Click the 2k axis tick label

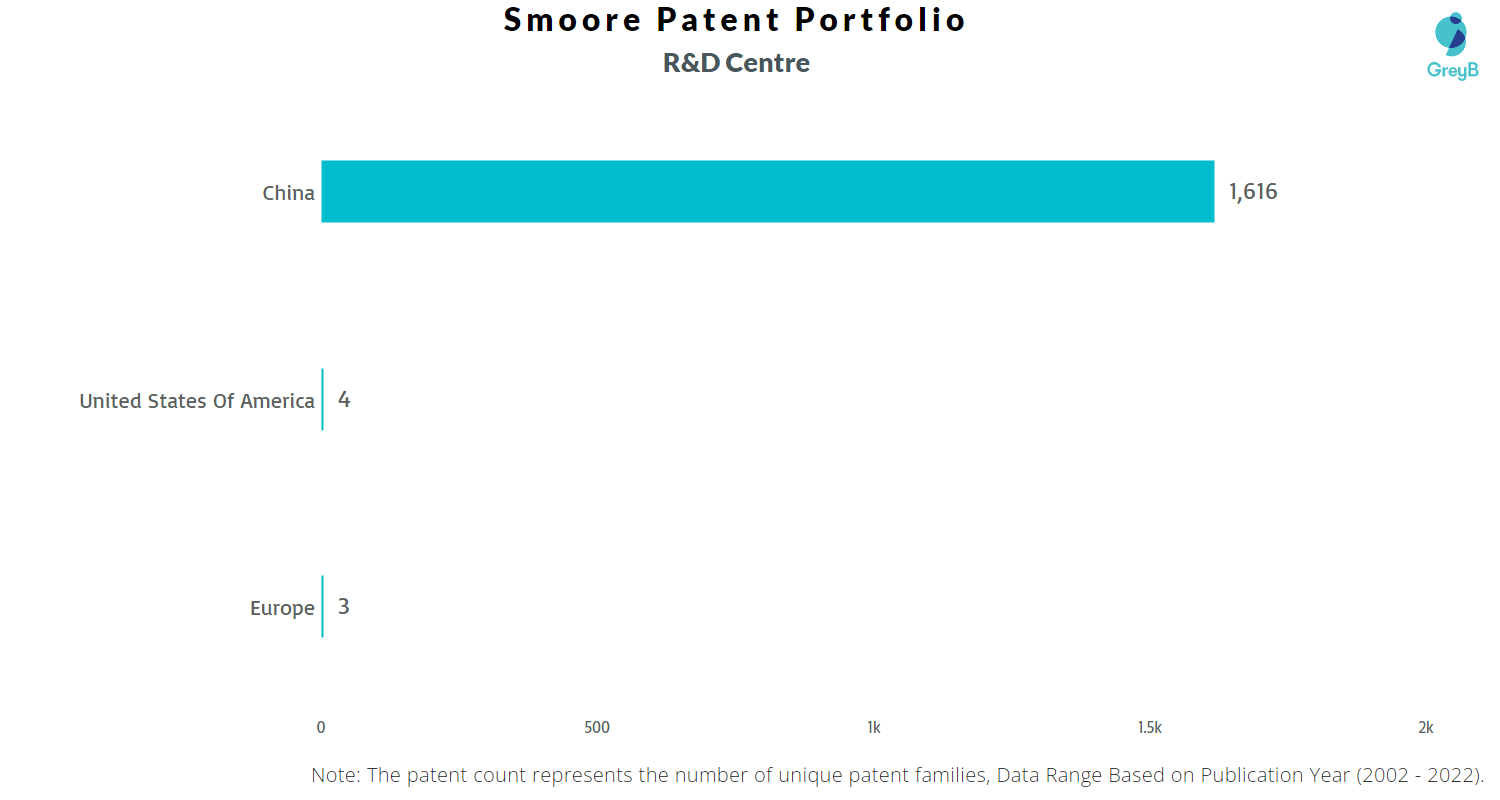[x=1426, y=728]
